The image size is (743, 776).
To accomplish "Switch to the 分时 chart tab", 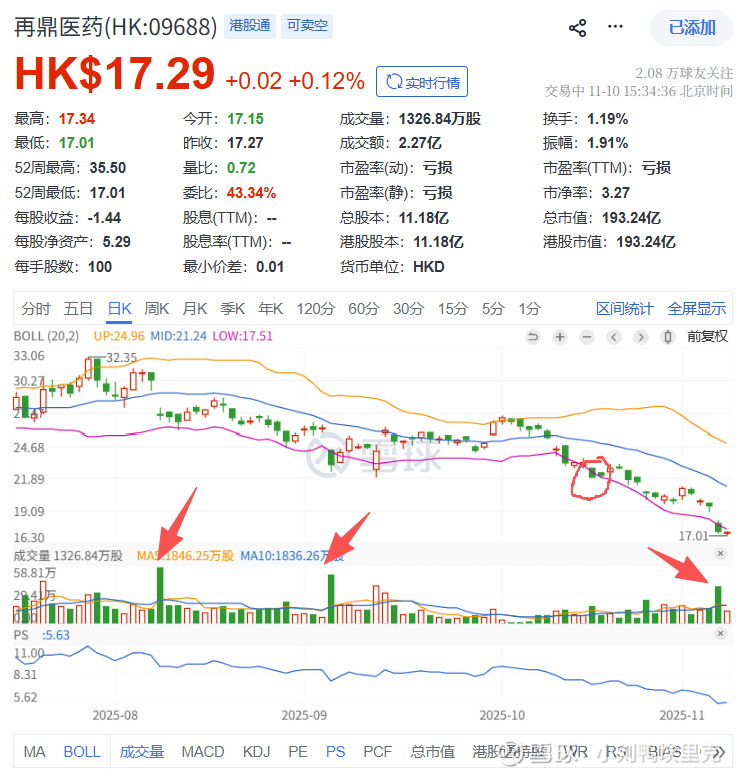I will tap(36, 309).
